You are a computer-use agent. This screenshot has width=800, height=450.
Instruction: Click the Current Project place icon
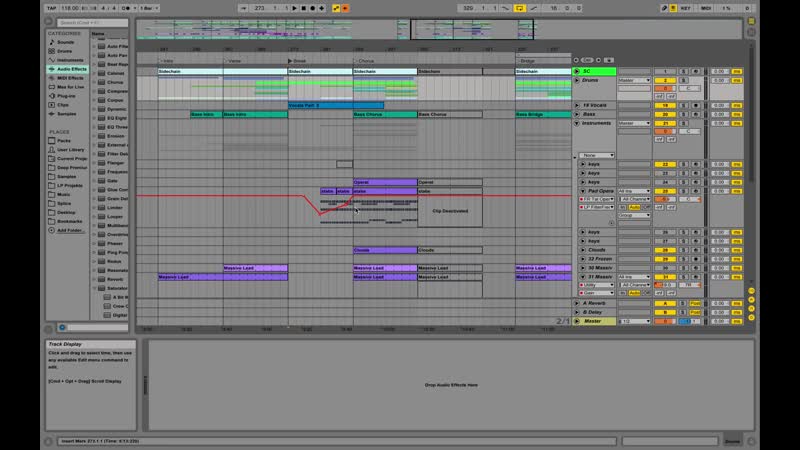pyautogui.click(x=52, y=159)
